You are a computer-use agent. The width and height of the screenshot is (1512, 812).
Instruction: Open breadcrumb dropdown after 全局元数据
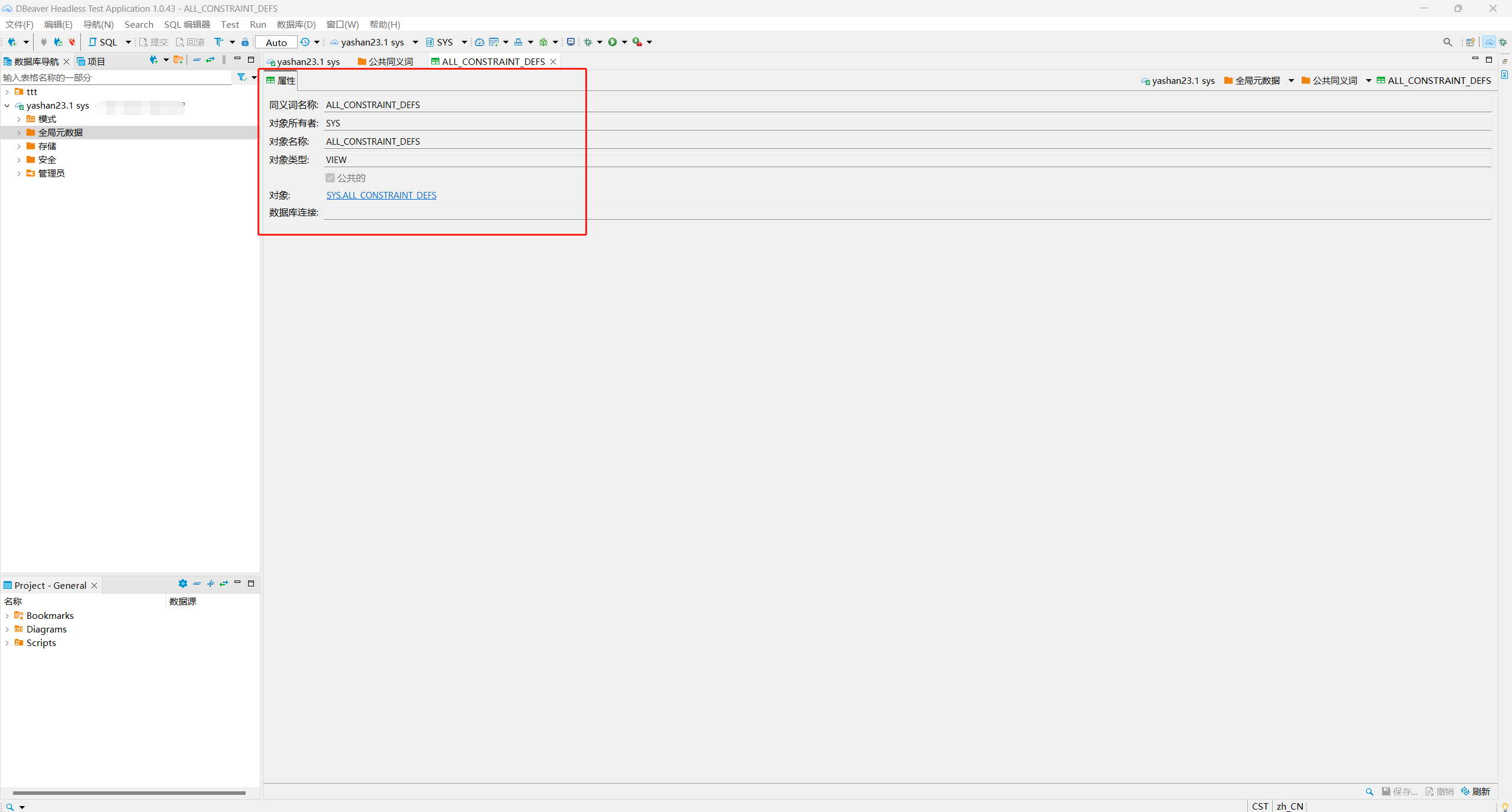pos(1291,80)
